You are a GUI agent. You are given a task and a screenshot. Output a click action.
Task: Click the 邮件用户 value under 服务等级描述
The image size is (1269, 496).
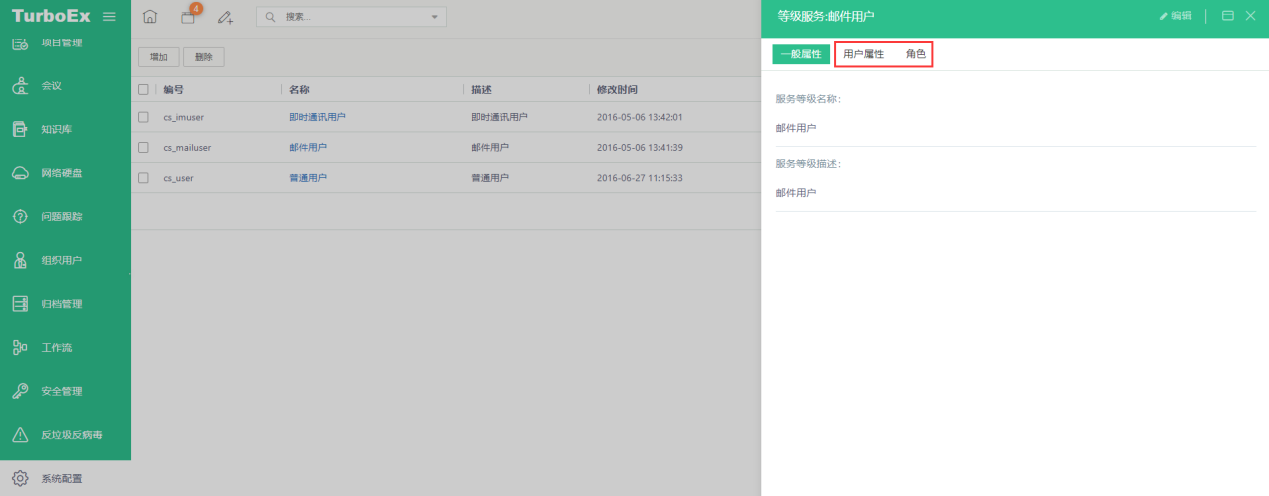pyautogui.click(x=796, y=192)
